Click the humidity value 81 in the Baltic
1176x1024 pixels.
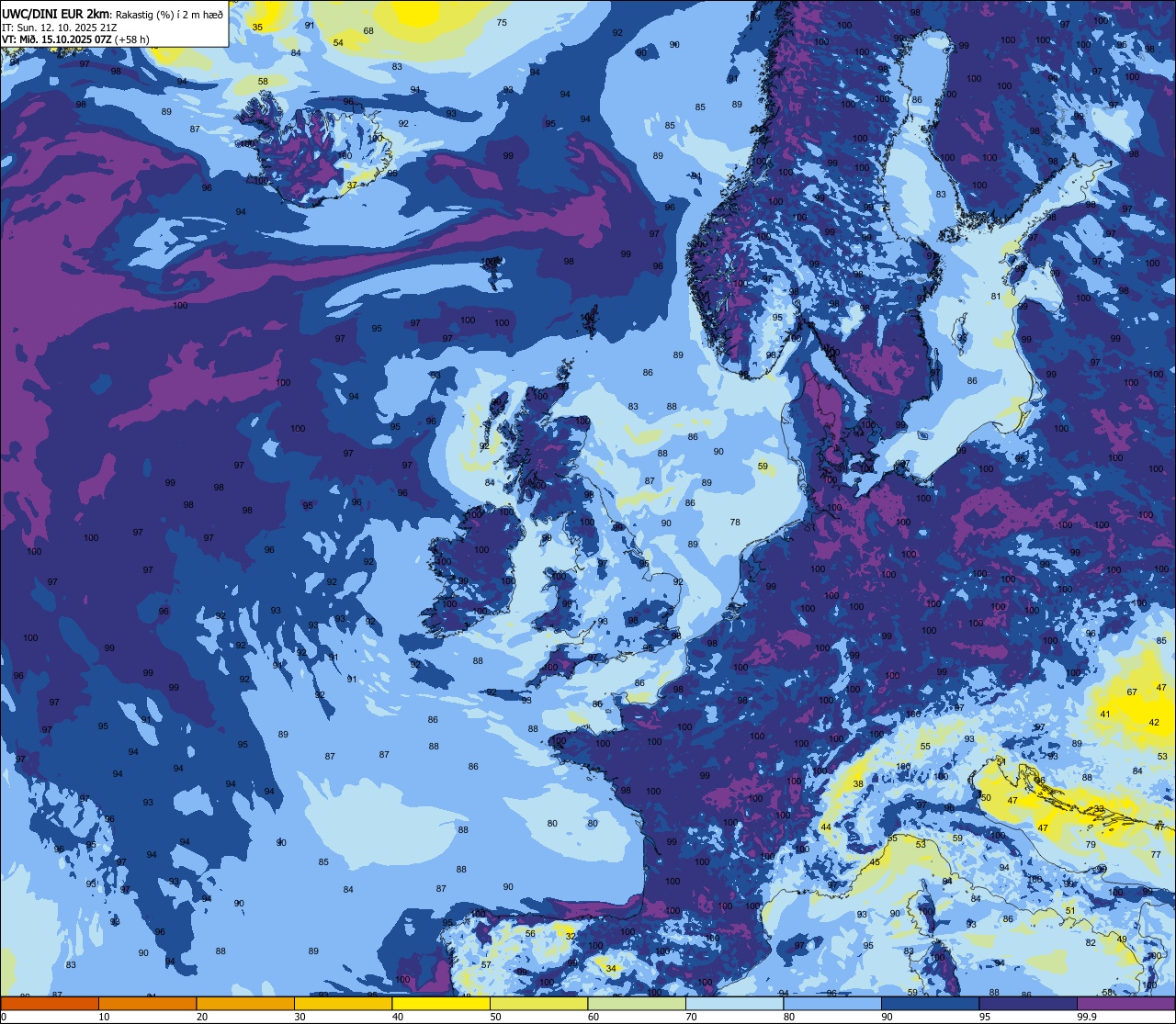tap(996, 296)
